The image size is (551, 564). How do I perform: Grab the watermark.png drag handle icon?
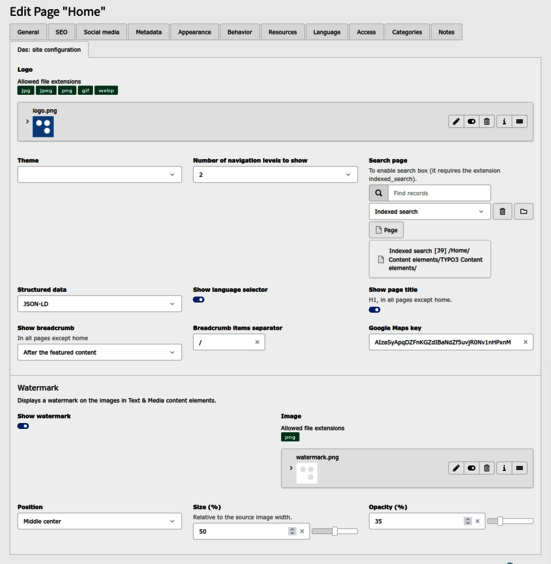(x=519, y=468)
